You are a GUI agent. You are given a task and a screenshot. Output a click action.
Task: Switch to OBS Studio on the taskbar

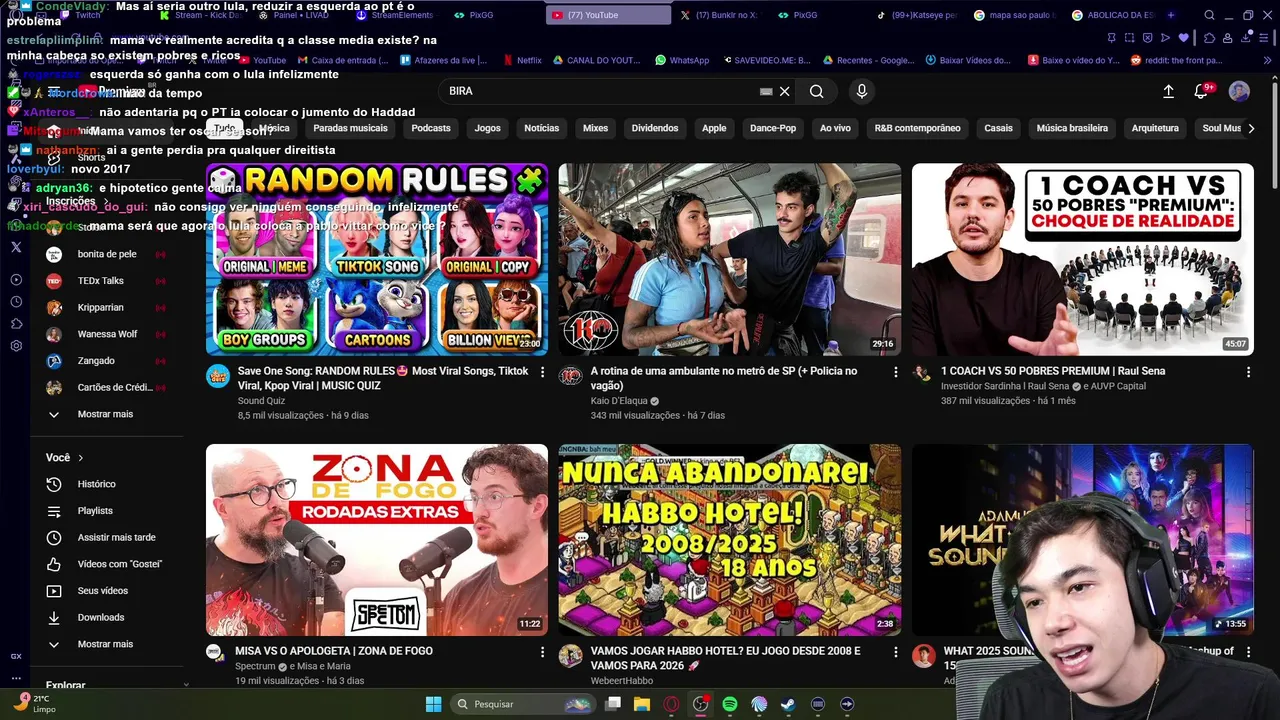click(700, 704)
